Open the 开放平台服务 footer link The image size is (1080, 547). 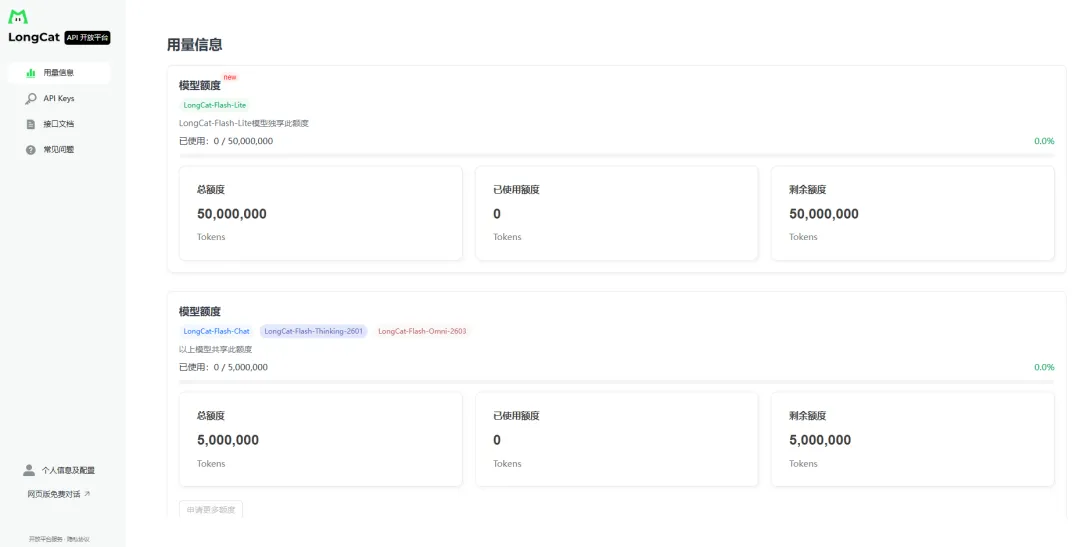pos(45,539)
